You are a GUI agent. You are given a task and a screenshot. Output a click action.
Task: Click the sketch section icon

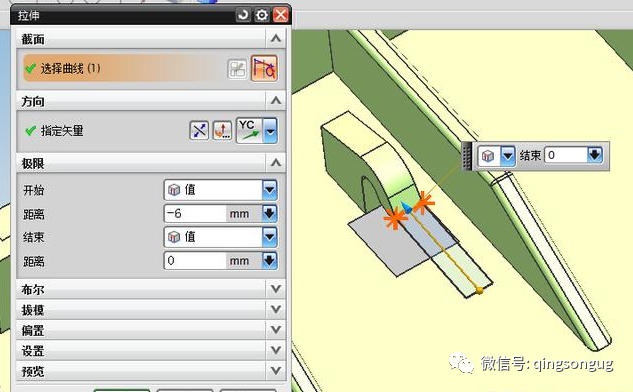237,69
